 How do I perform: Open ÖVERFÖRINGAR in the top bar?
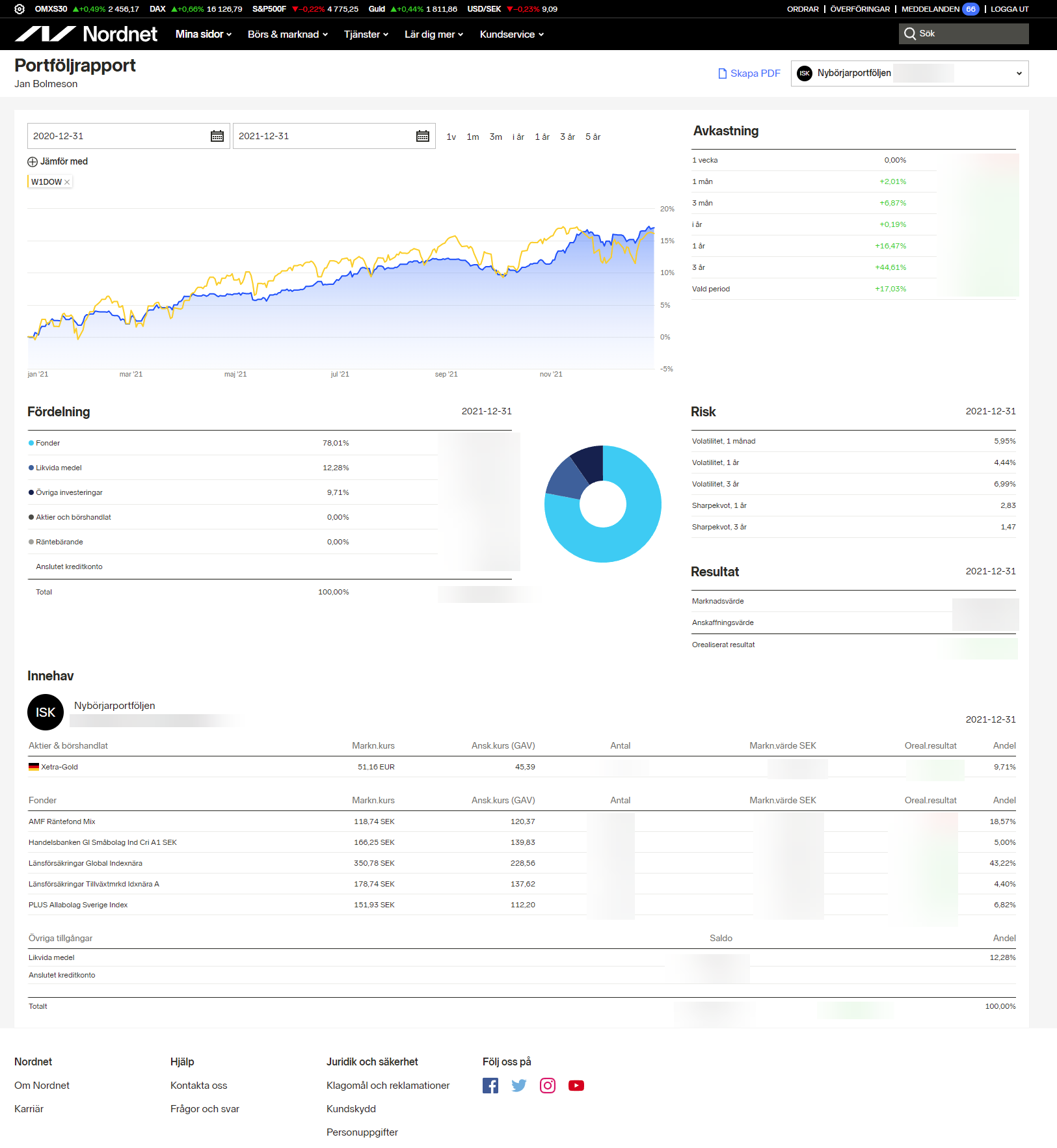(x=860, y=9)
